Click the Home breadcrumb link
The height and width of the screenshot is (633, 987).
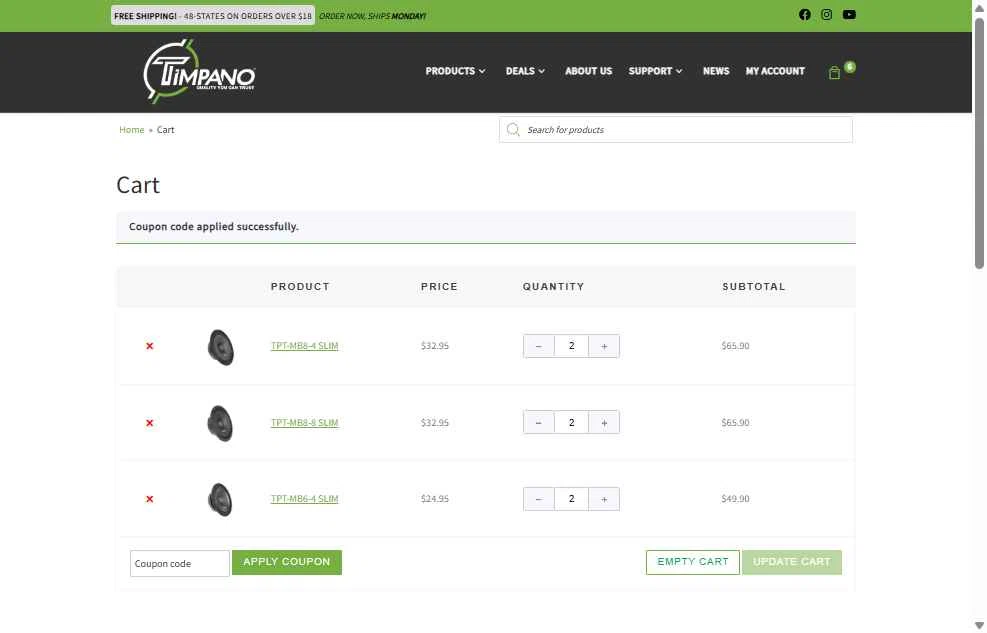[x=132, y=130]
